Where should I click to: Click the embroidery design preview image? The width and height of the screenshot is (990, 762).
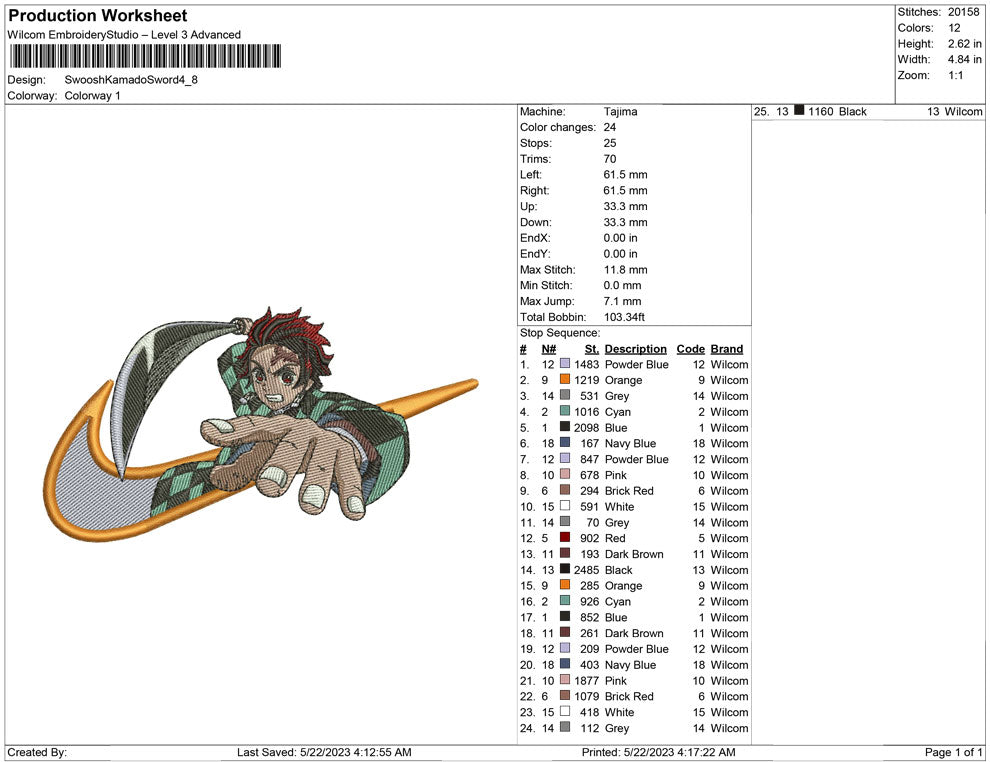pos(262,424)
